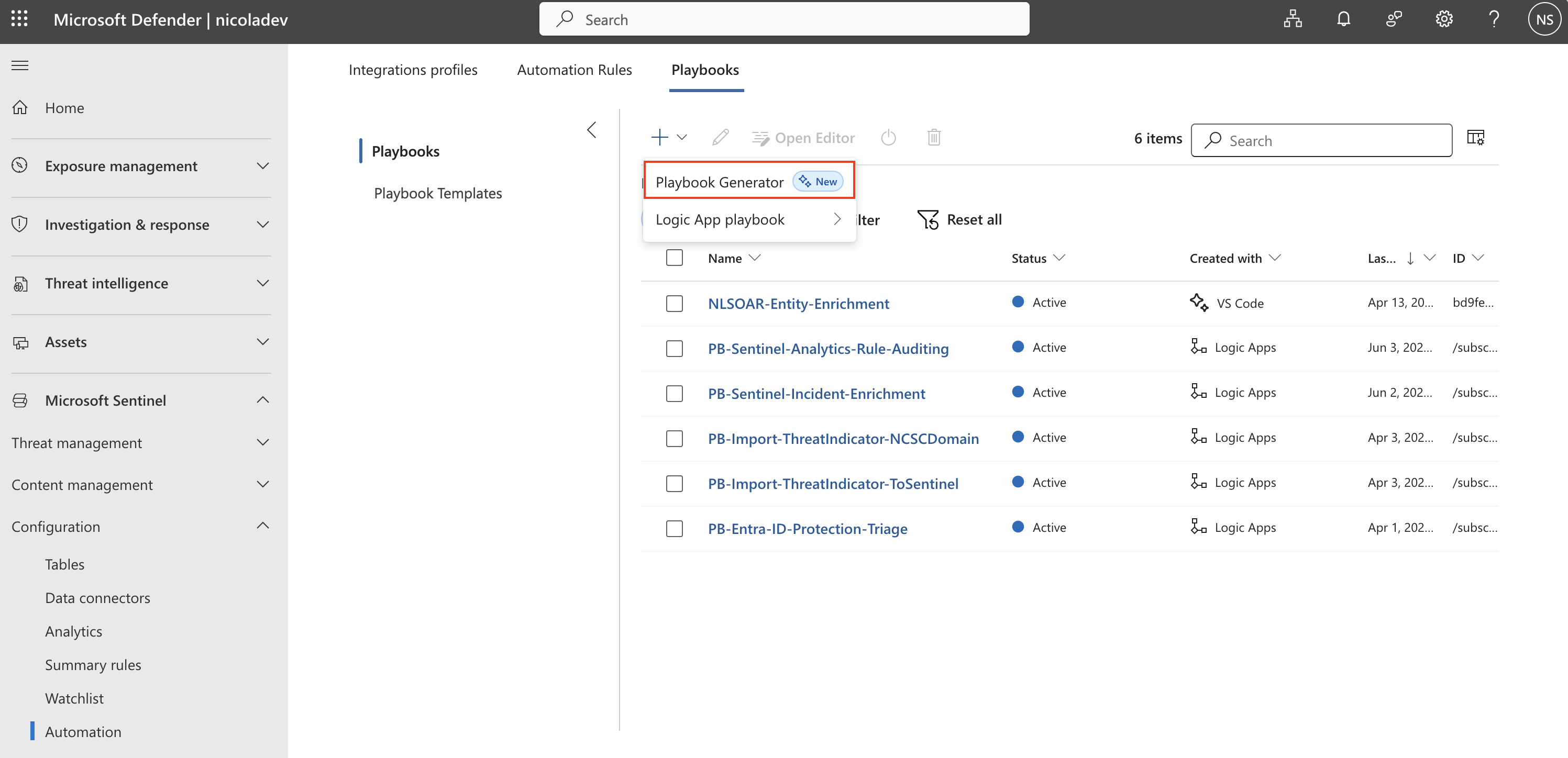Click the VS Code sparkle icon
The height and width of the screenshot is (758, 1568).
point(1199,303)
